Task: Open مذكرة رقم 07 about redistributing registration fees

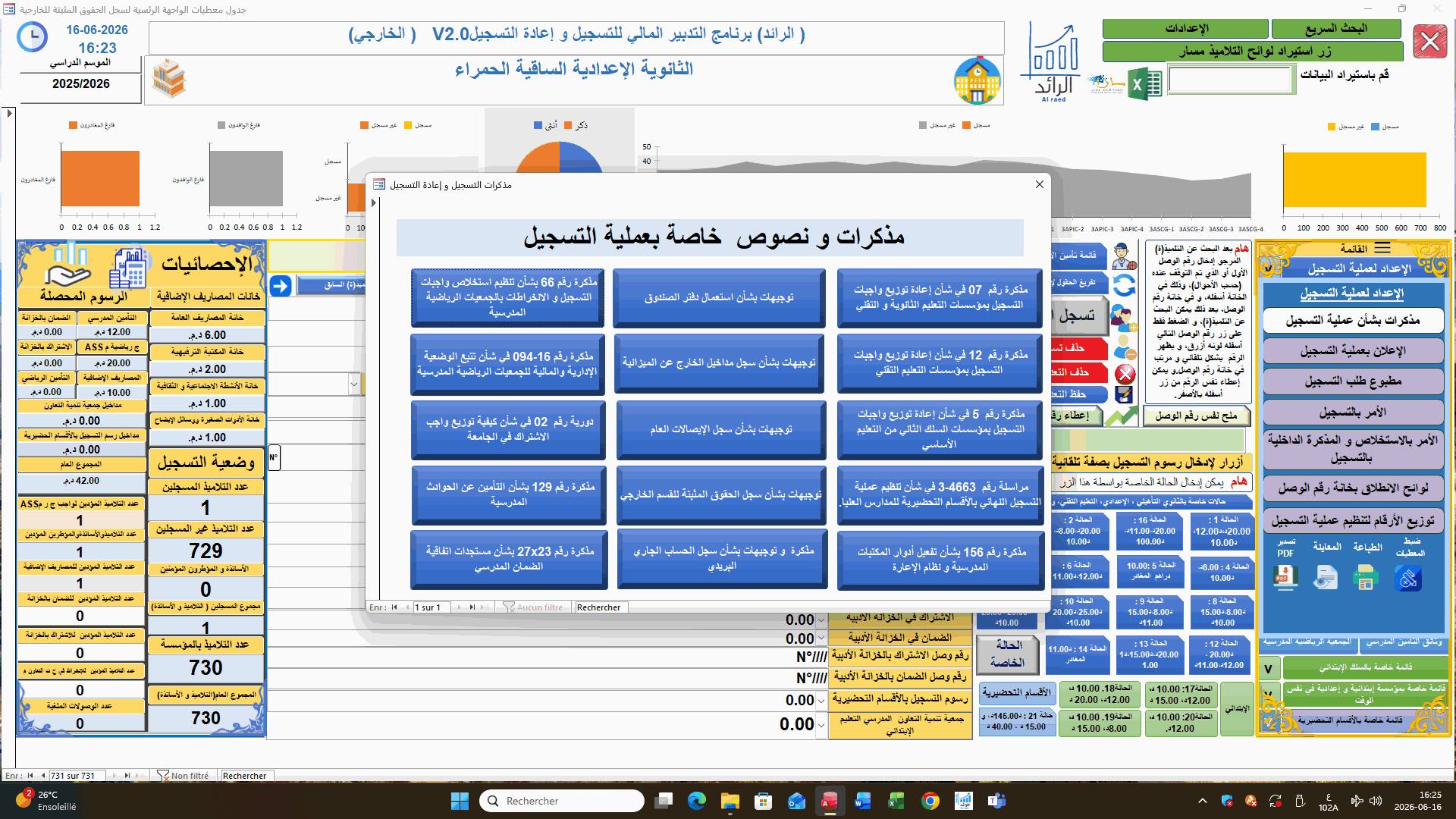Action: [x=940, y=297]
